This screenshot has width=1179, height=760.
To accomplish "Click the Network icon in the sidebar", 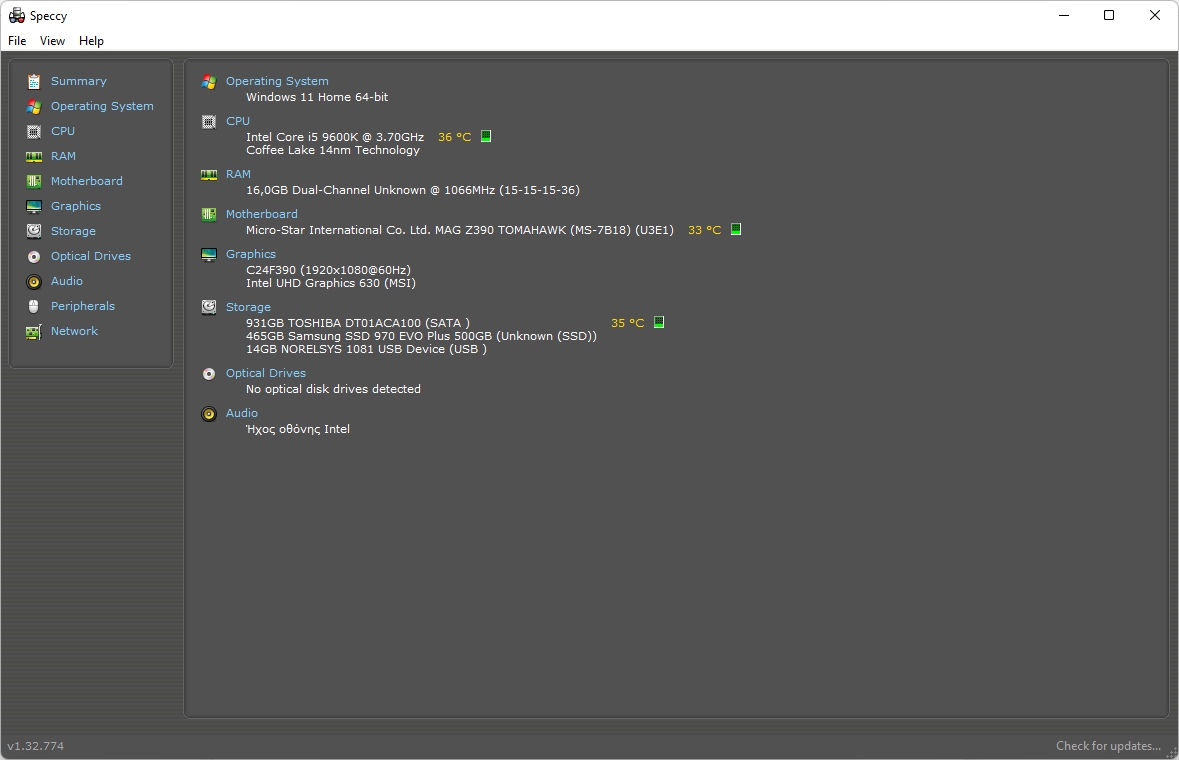I will (33, 331).
